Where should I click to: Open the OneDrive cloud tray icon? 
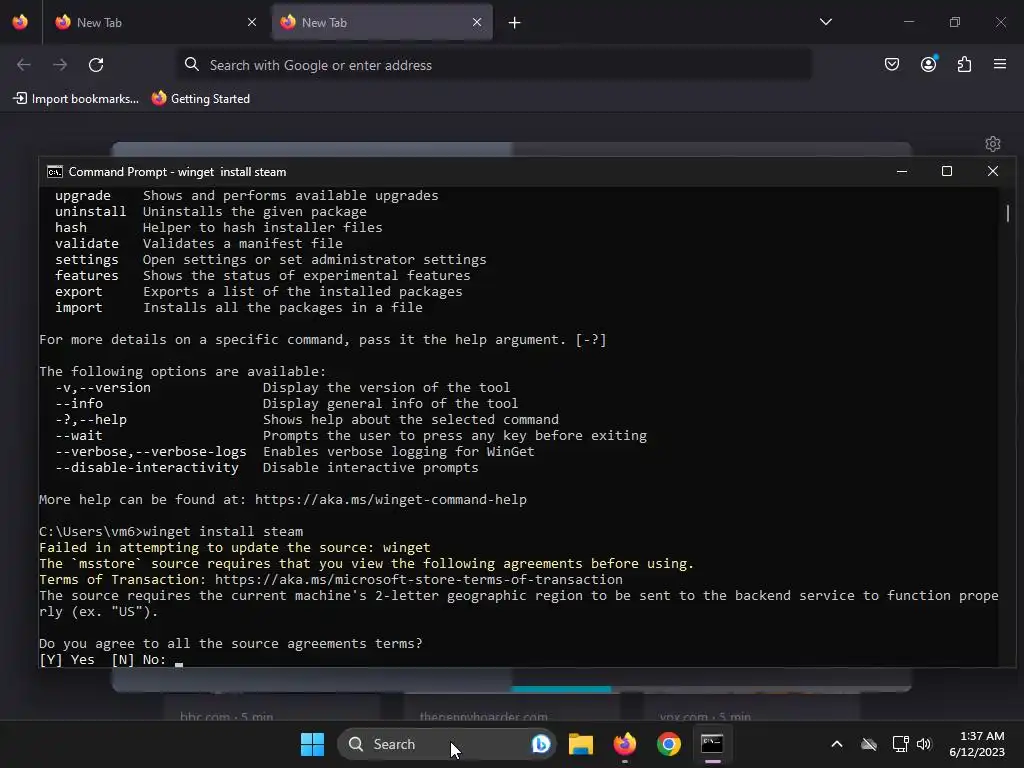869,744
